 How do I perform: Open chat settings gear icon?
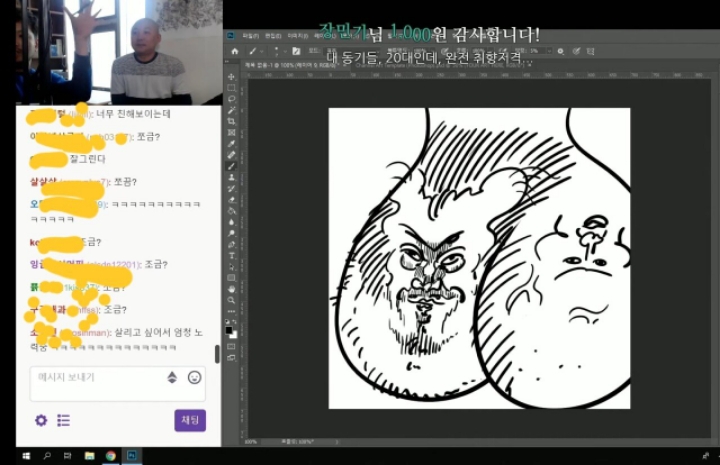41,420
